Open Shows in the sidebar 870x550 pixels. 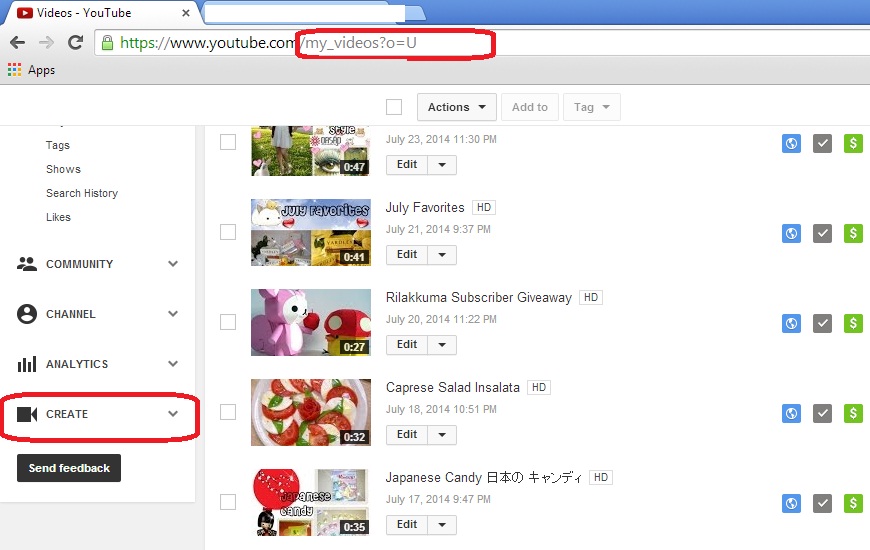point(63,169)
